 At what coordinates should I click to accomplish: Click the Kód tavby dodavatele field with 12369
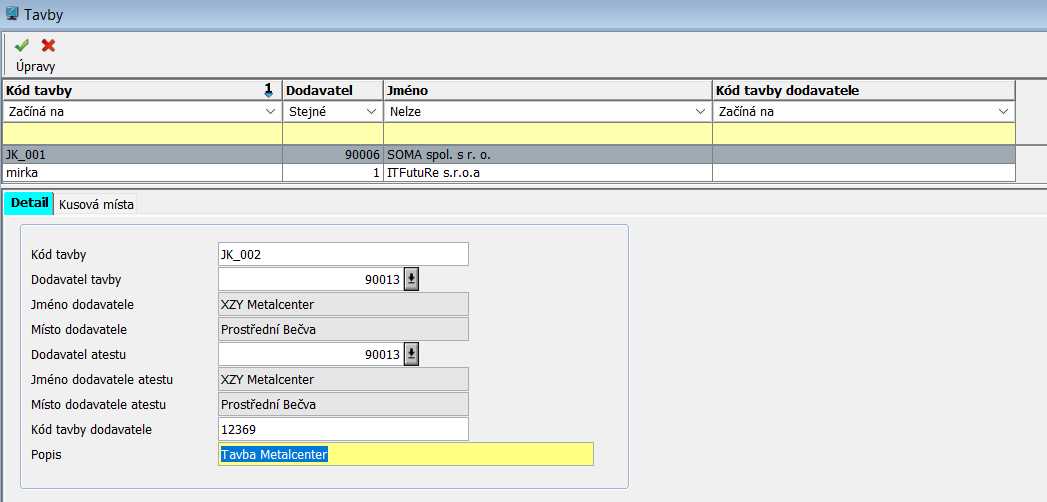tap(342, 429)
